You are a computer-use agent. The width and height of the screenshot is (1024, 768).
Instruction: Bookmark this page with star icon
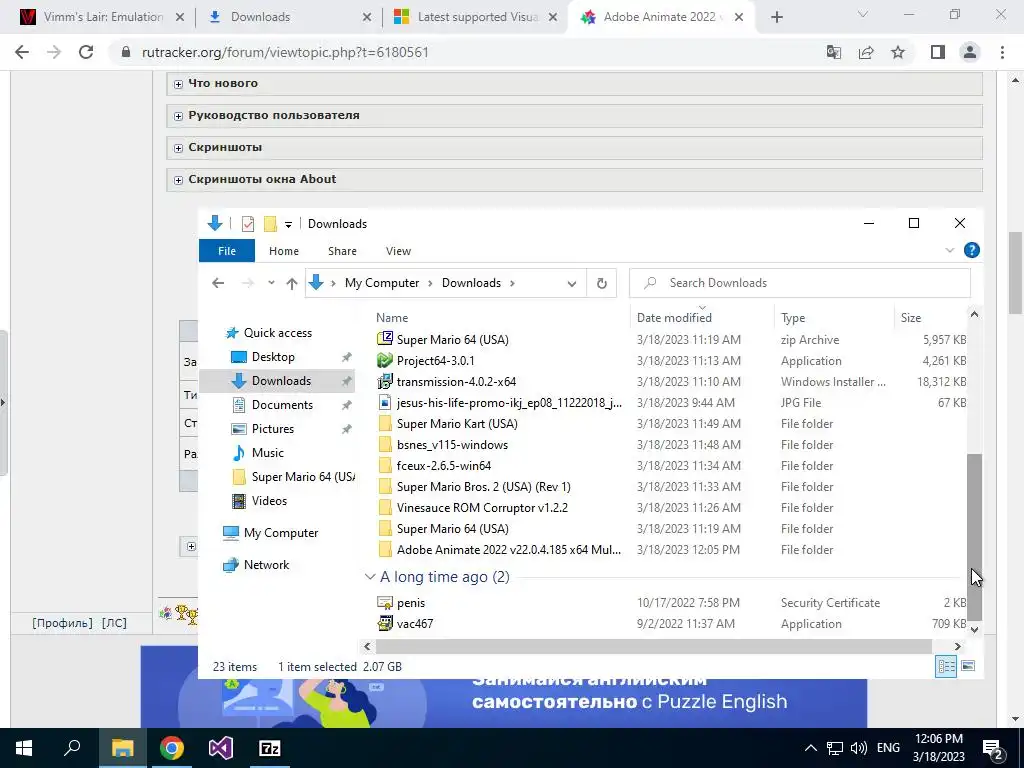898,52
